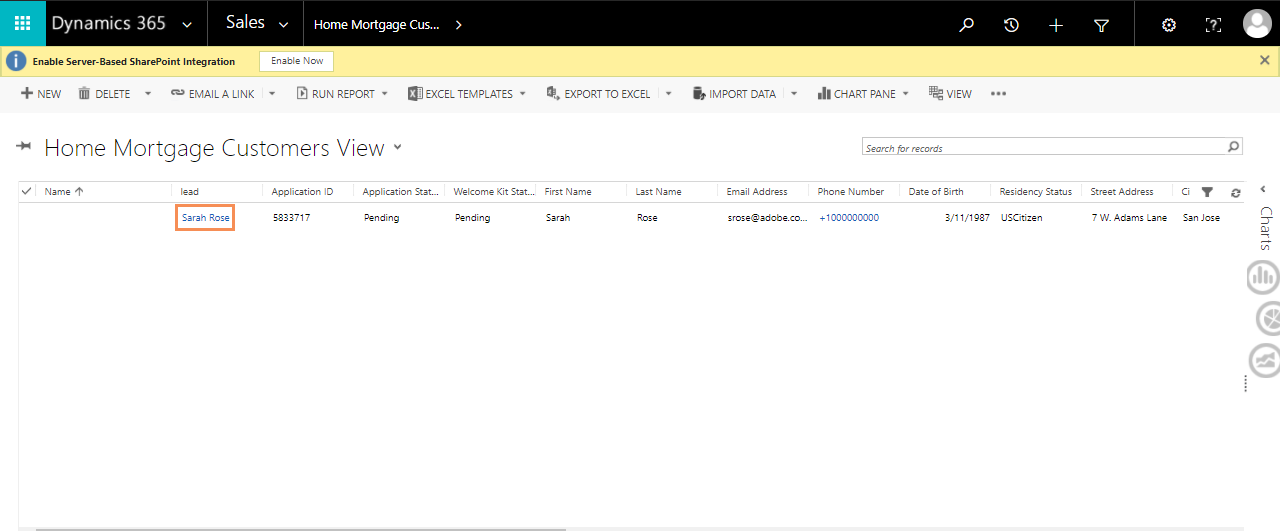Sort by First Name column header
1280x531 pixels.
click(x=568, y=191)
